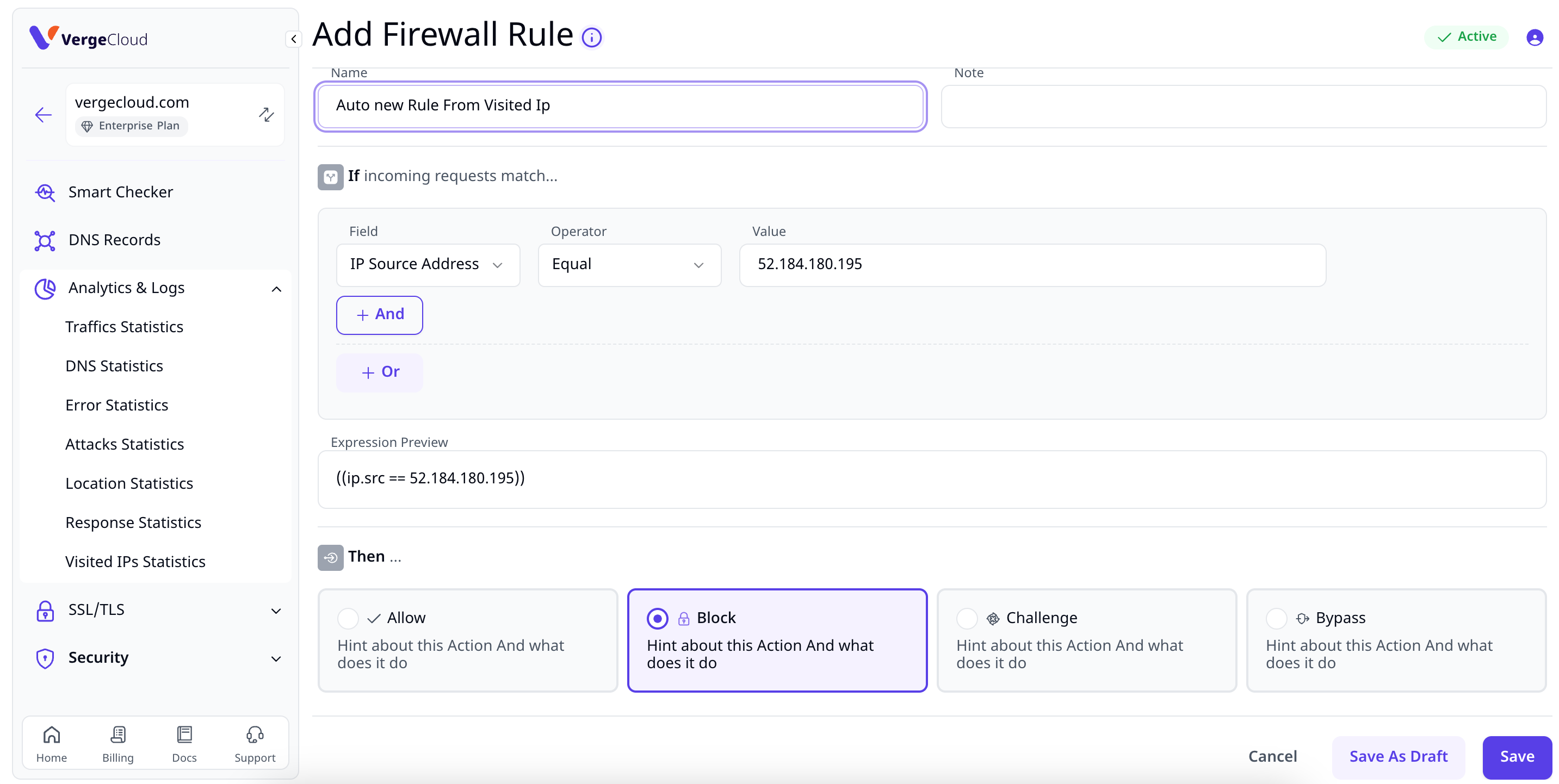
Task: Add an And condition to the rule
Action: pyautogui.click(x=380, y=315)
